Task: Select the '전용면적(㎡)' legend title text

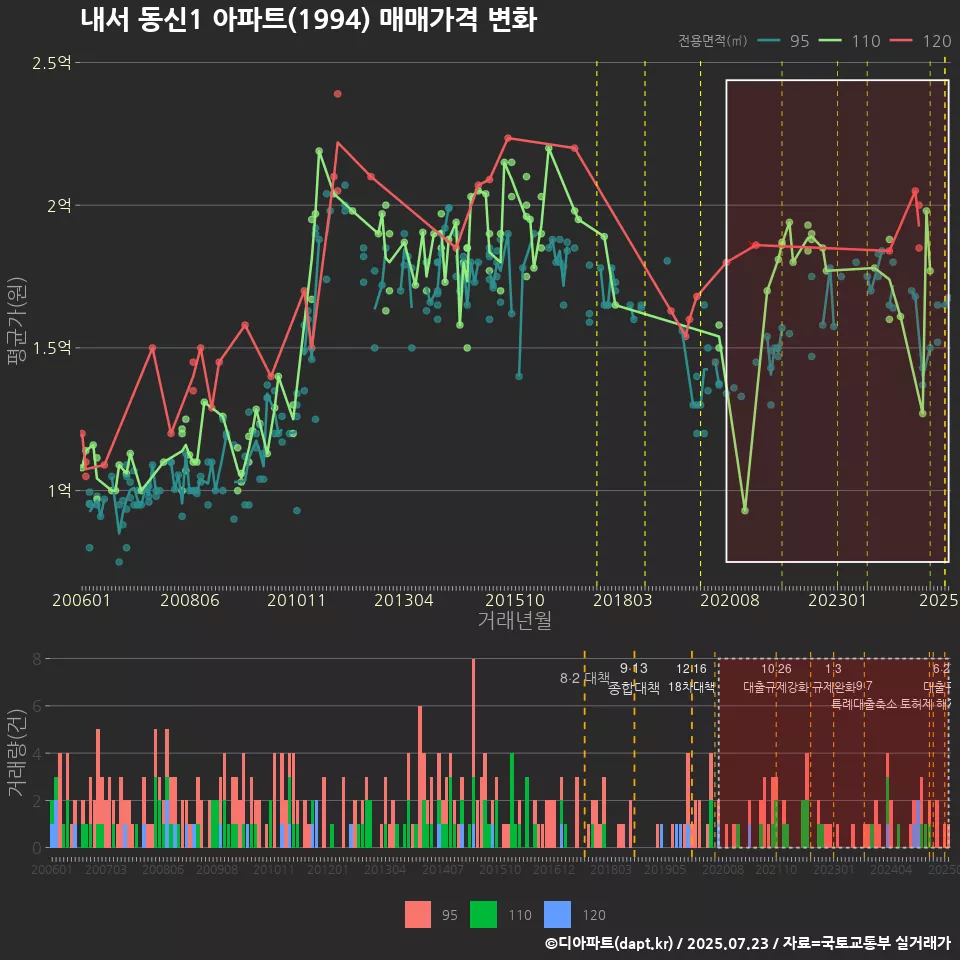Action: 712,40
